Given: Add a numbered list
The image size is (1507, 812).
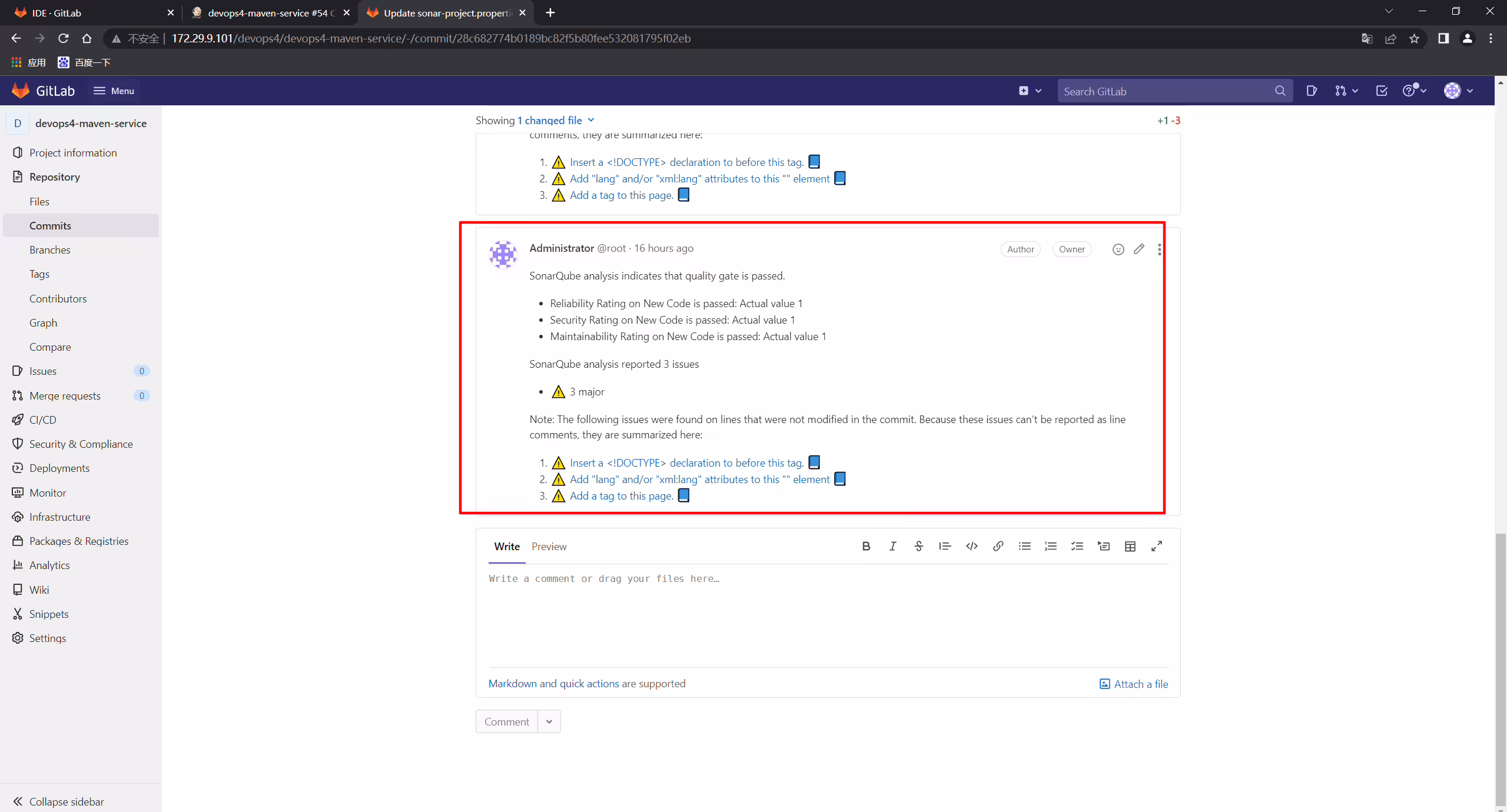Looking at the screenshot, I should [1051, 547].
